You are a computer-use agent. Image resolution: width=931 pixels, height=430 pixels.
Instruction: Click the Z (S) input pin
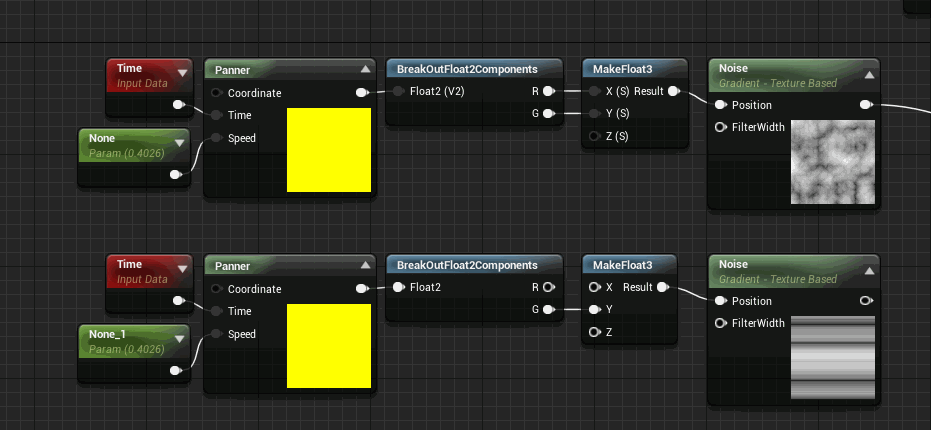point(595,136)
